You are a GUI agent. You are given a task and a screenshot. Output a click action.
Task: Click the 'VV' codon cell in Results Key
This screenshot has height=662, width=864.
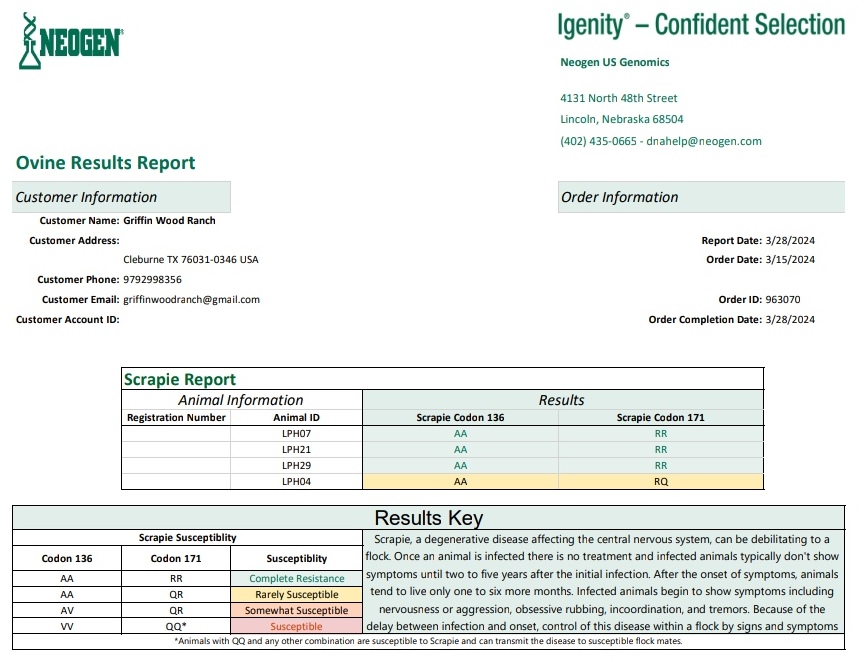[67, 627]
